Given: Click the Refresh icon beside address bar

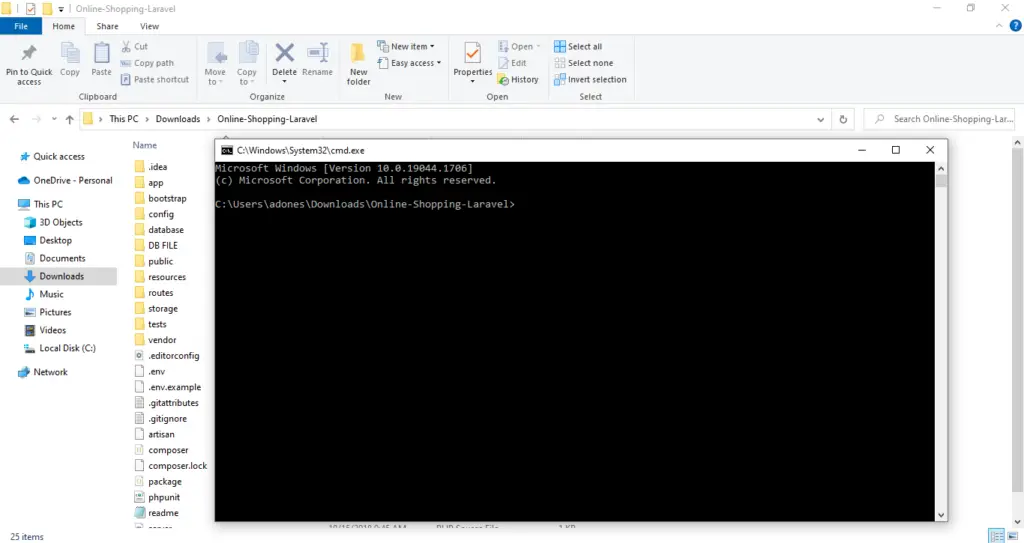Looking at the screenshot, I should tap(844, 119).
